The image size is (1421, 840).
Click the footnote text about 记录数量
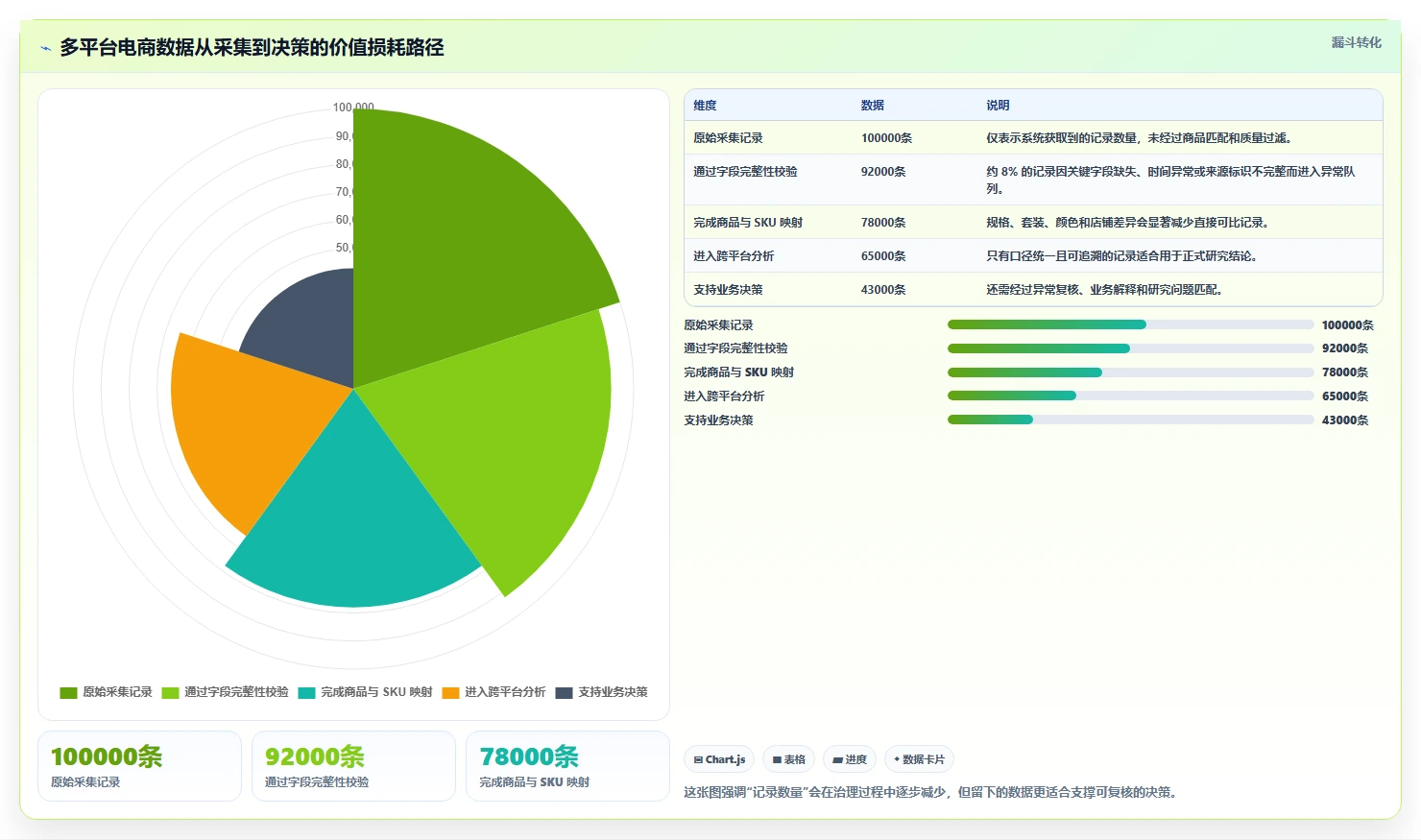pos(932,793)
